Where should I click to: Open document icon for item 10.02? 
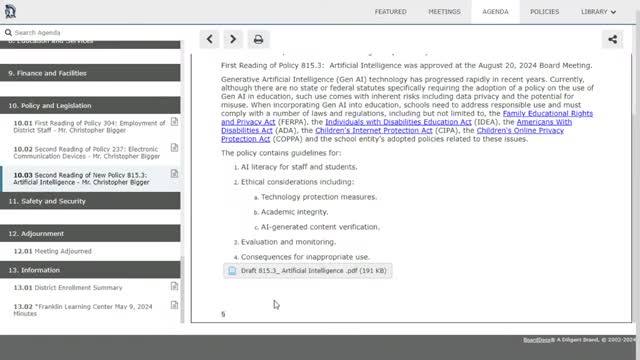tap(174, 147)
